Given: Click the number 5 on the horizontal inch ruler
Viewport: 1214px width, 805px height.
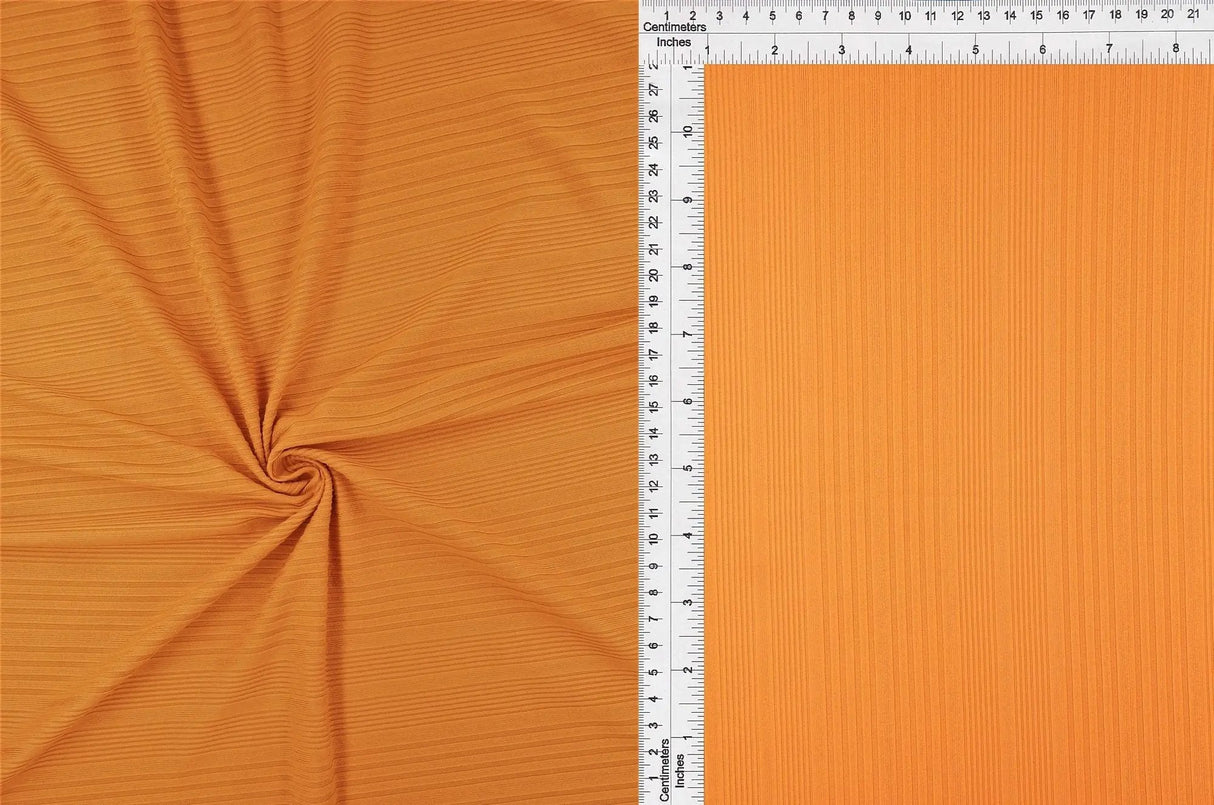Looking at the screenshot, I should pyautogui.click(x=976, y=50).
